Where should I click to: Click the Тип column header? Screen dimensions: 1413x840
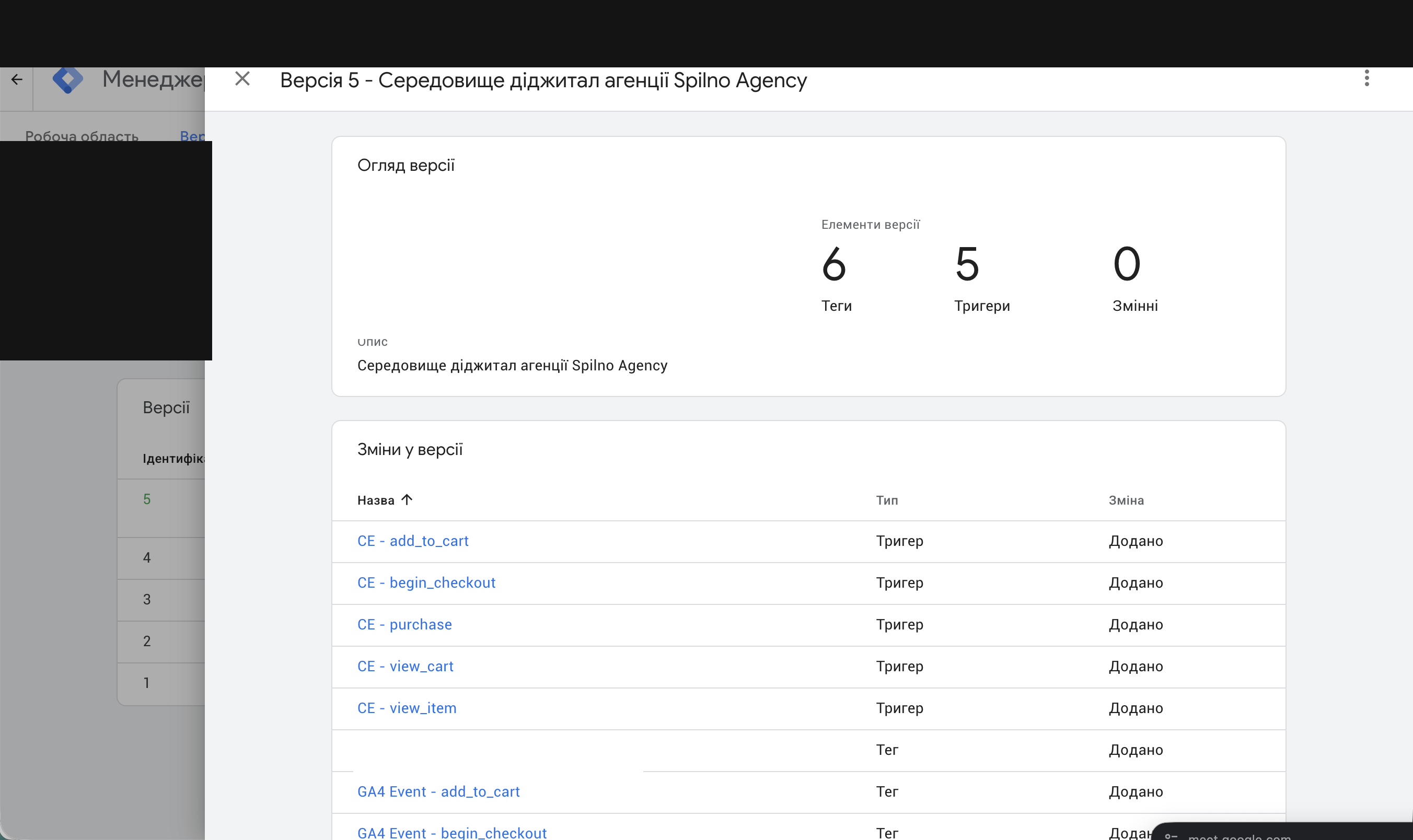(x=887, y=500)
